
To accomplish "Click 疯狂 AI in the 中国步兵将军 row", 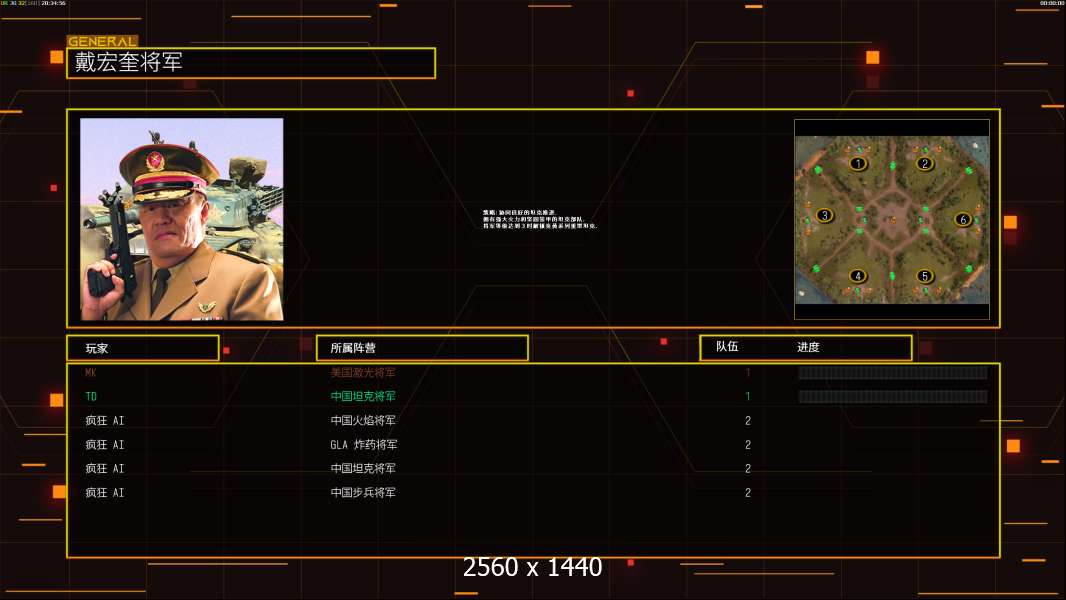I will point(105,493).
